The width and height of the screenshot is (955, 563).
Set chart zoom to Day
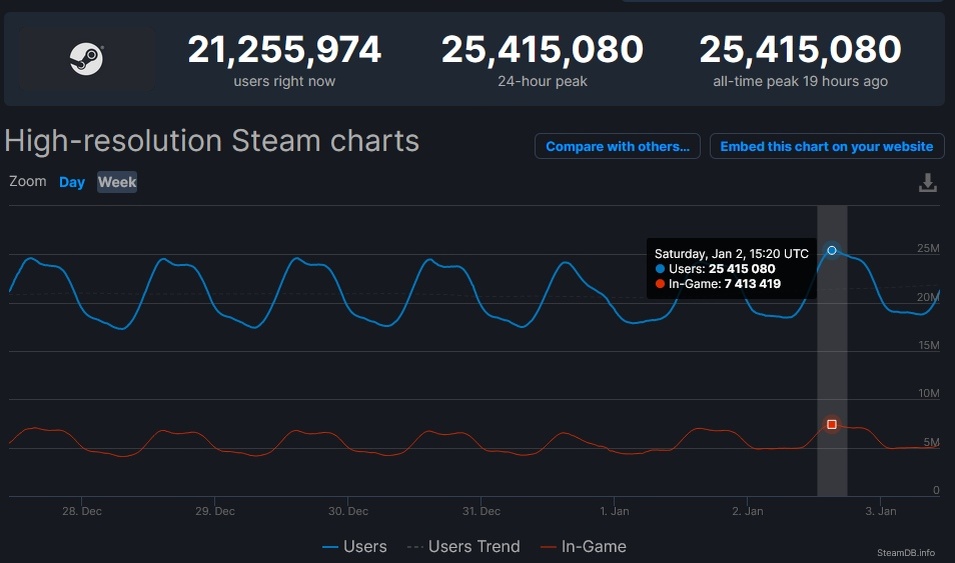point(72,182)
